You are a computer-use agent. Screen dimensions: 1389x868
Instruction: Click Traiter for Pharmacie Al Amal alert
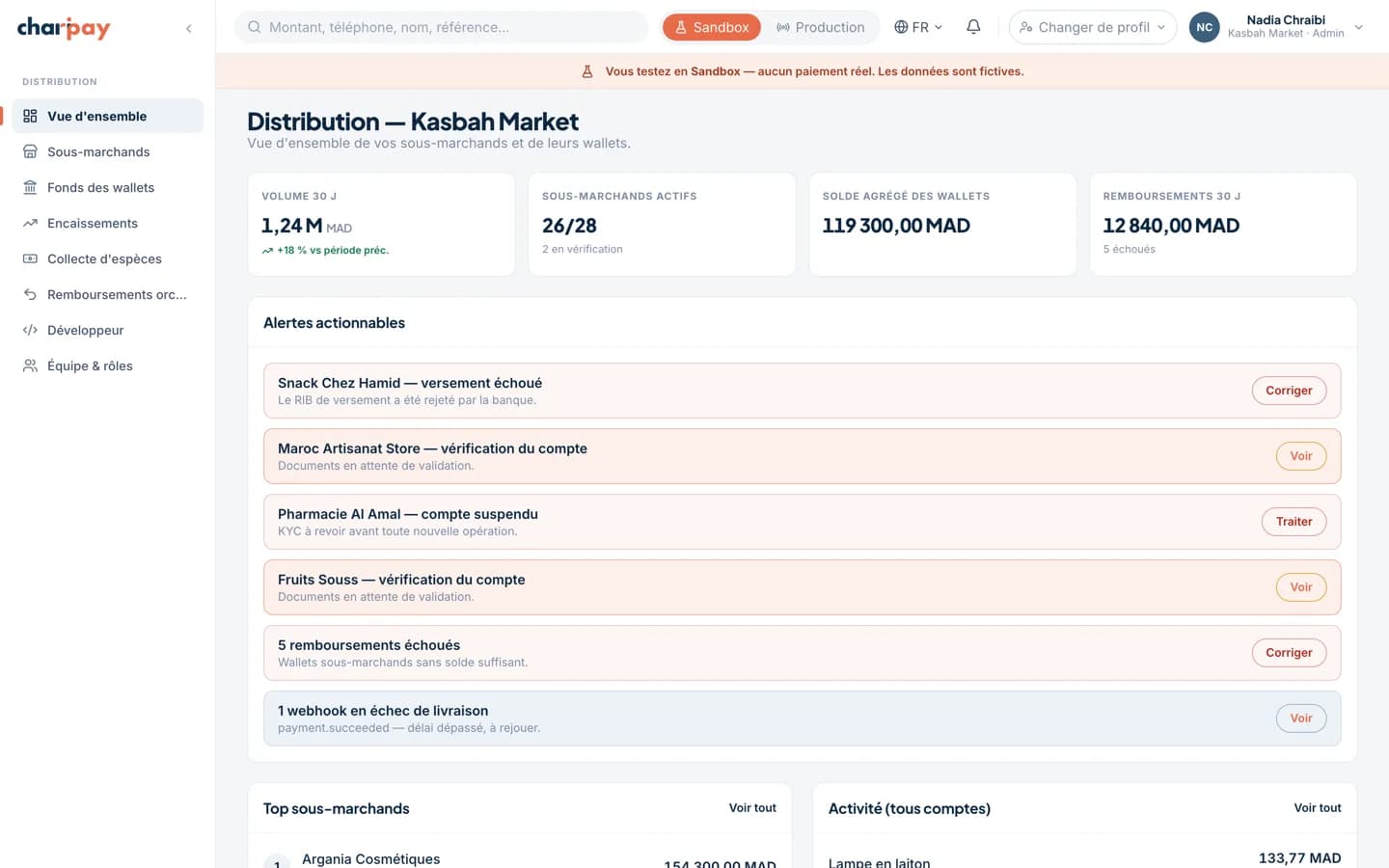pyautogui.click(x=1294, y=522)
